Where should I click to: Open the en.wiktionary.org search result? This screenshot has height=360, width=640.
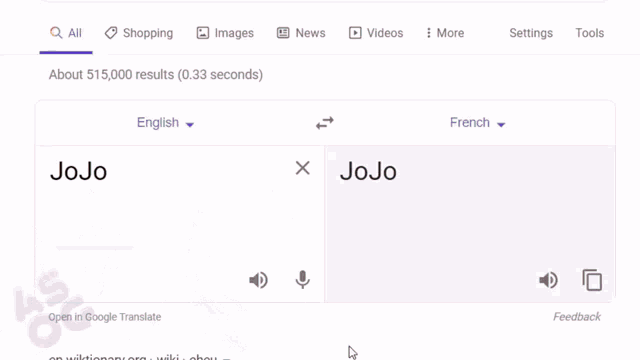139,357
